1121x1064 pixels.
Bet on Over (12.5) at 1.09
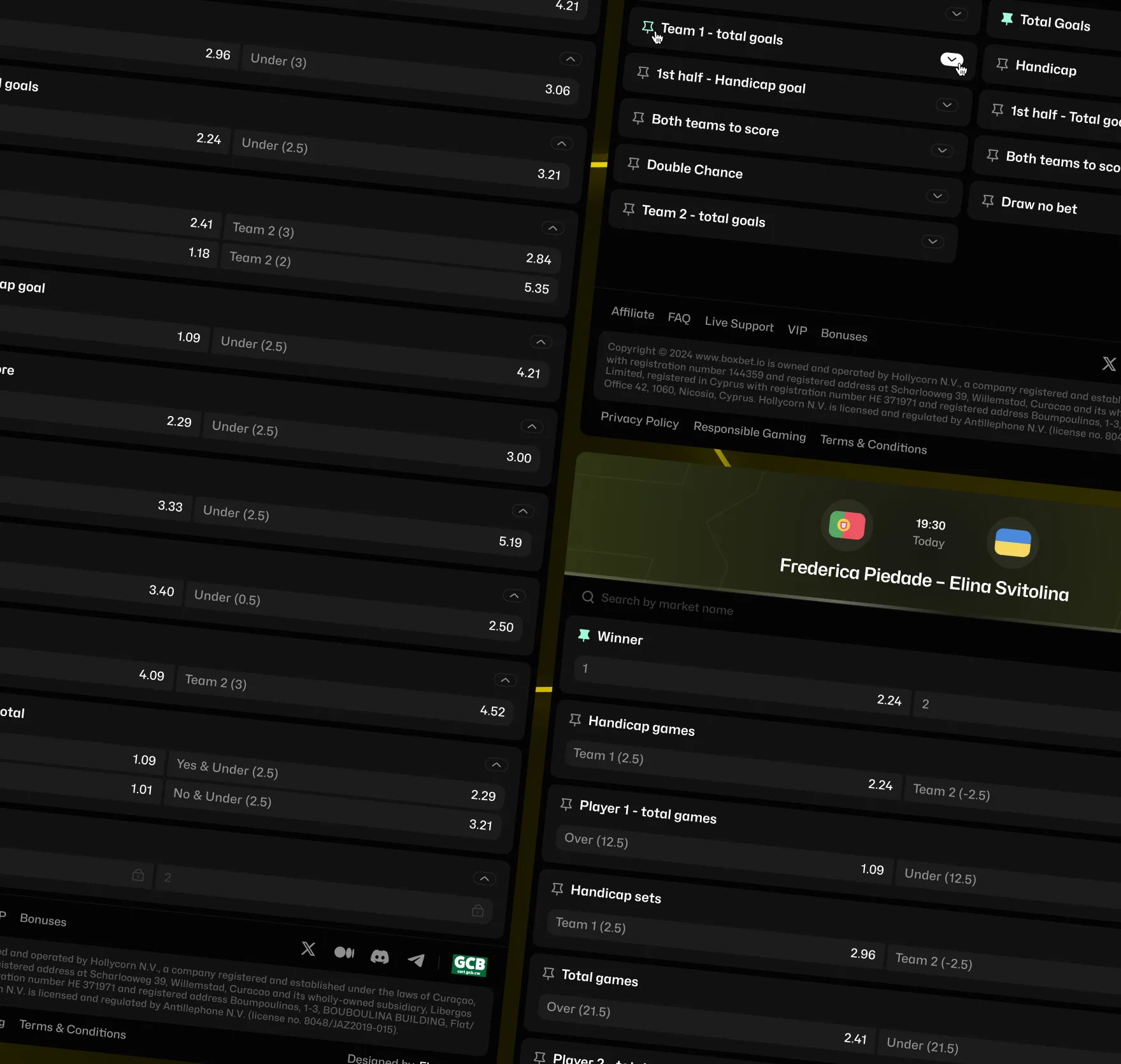point(724,854)
